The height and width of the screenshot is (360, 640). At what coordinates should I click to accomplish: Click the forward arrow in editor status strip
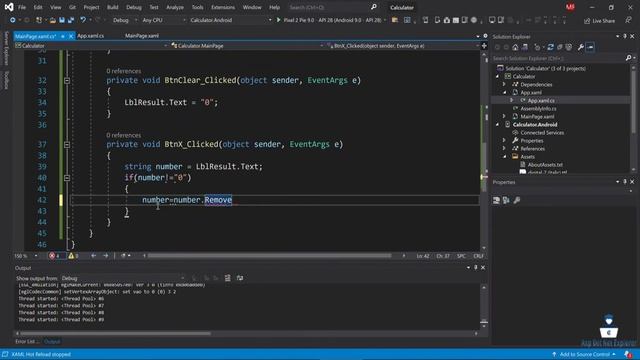106,256
